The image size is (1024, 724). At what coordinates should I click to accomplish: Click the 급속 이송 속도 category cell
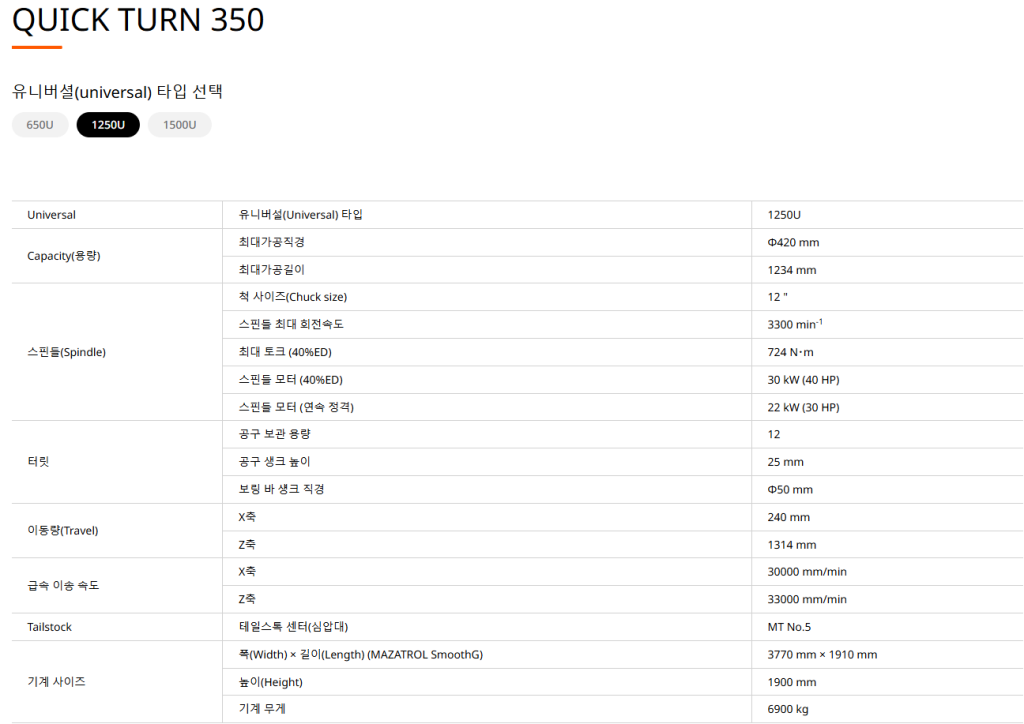[x=63, y=585]
